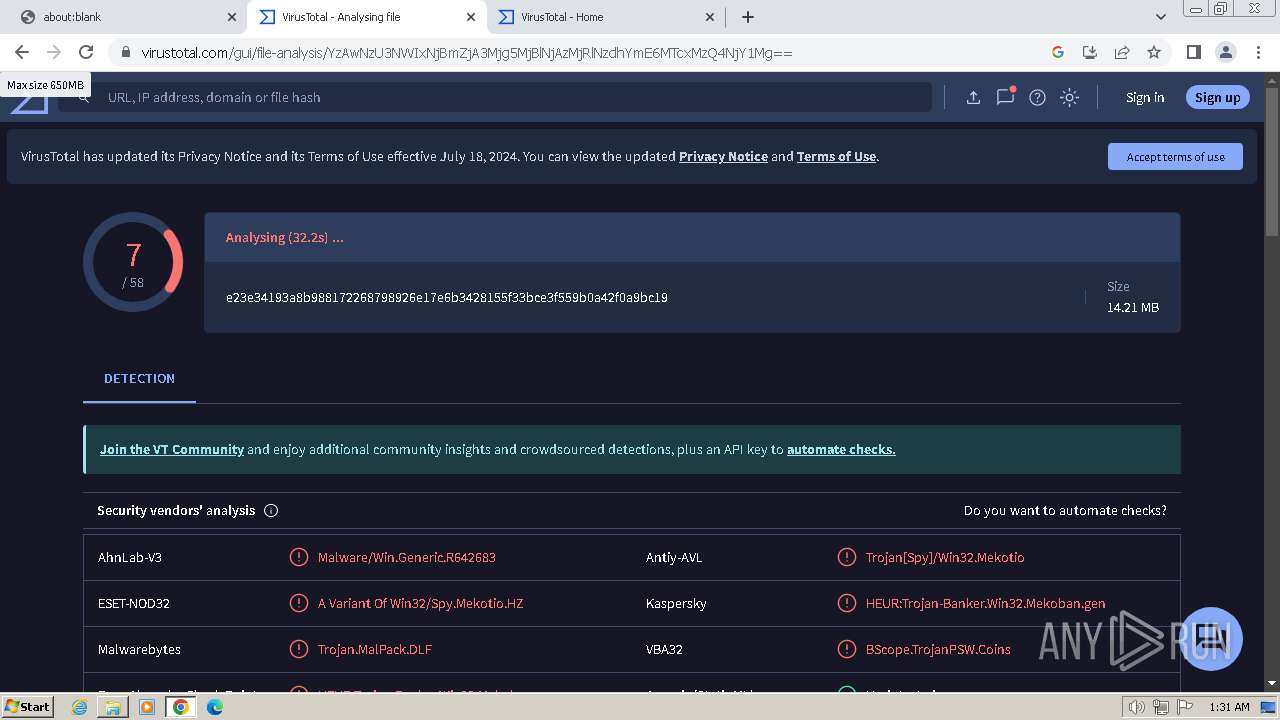The height and width of the screenshot is (720, 1280).
Task: Open new browser tab
Action: tap(747, 17)
